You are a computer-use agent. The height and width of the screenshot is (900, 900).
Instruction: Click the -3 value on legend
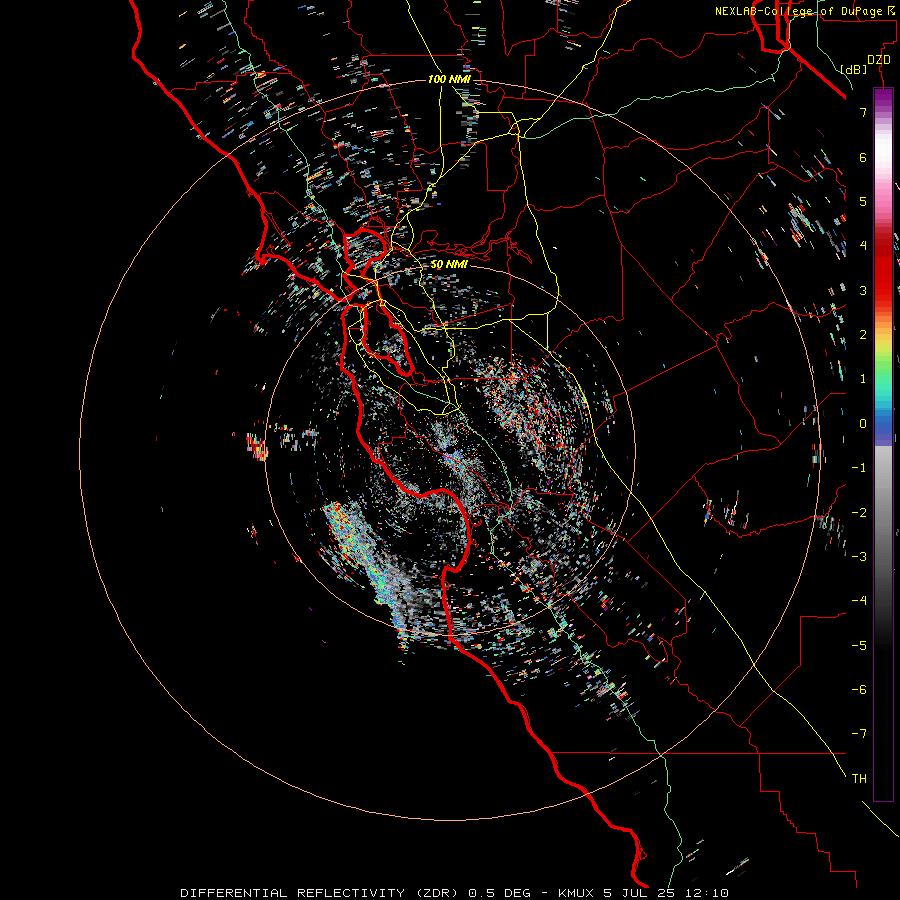[x=859, y=557]
